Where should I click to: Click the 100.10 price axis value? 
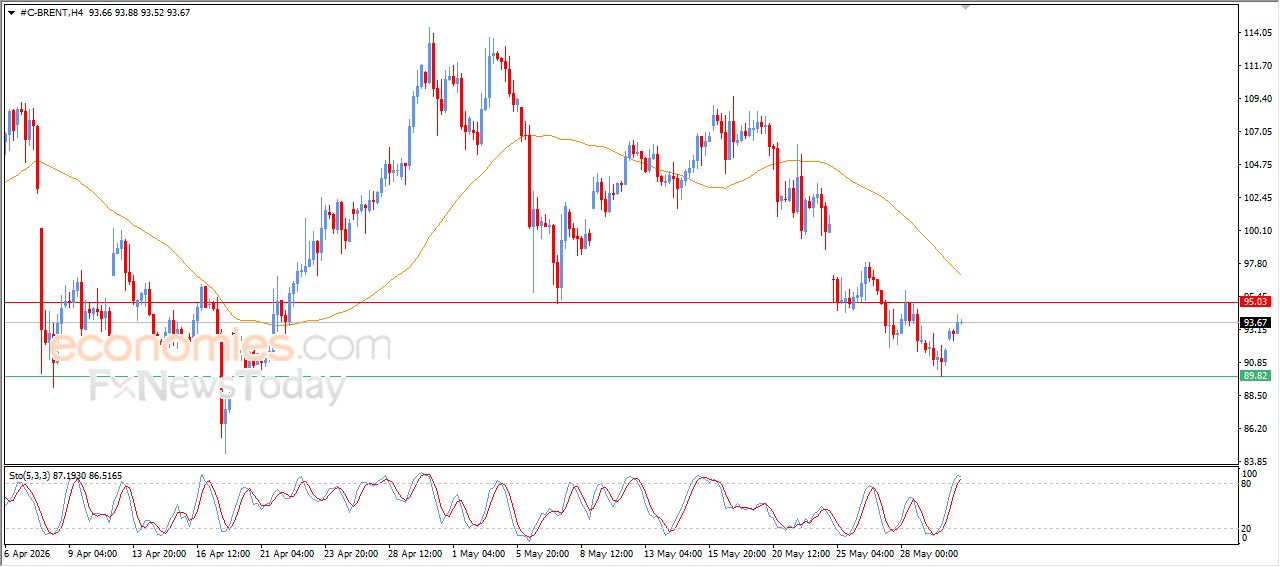coord(1257,231)
